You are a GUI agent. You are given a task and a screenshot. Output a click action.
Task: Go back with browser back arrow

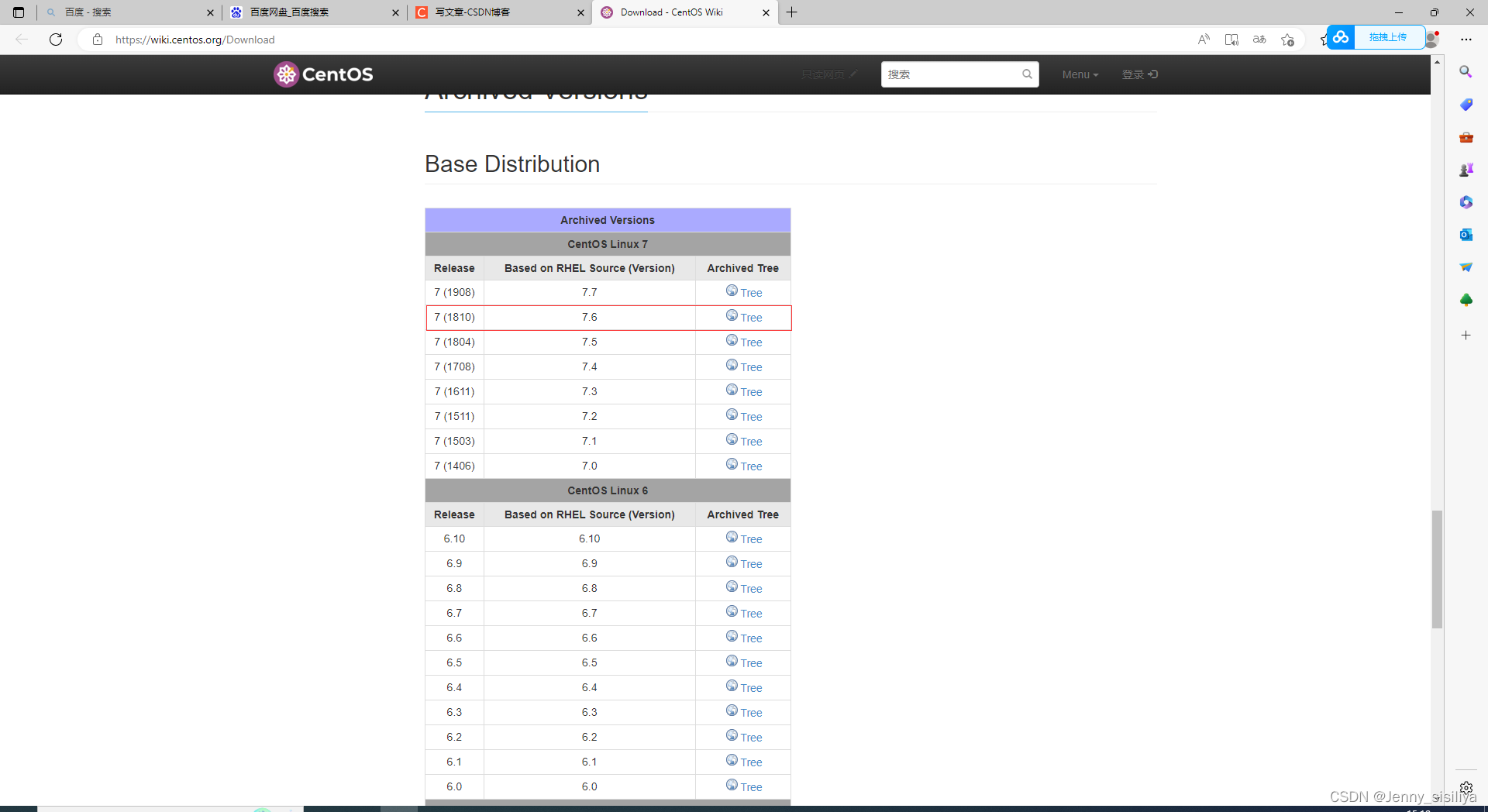(x=22, y=40)
